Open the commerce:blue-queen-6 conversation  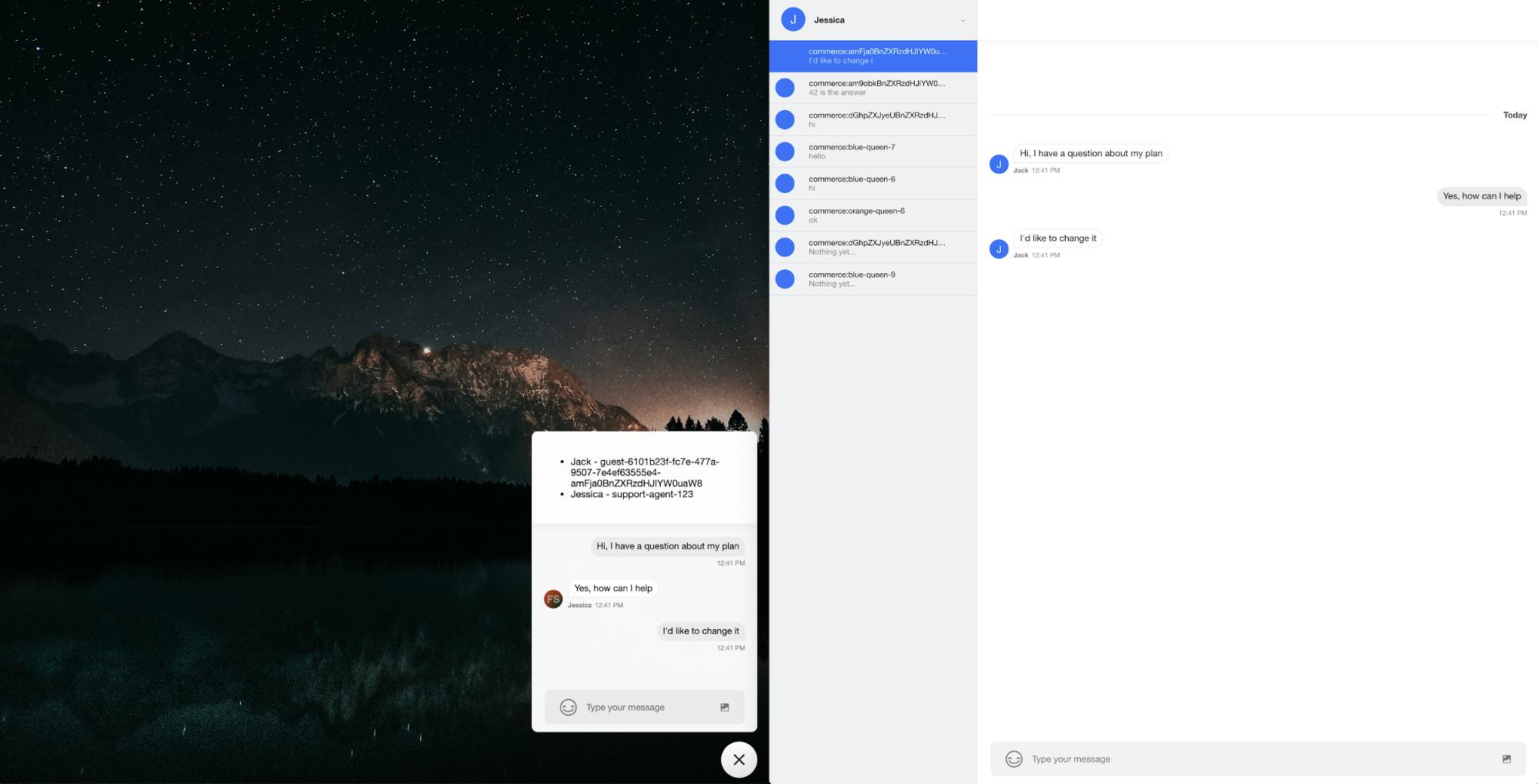tap(872, 183)
